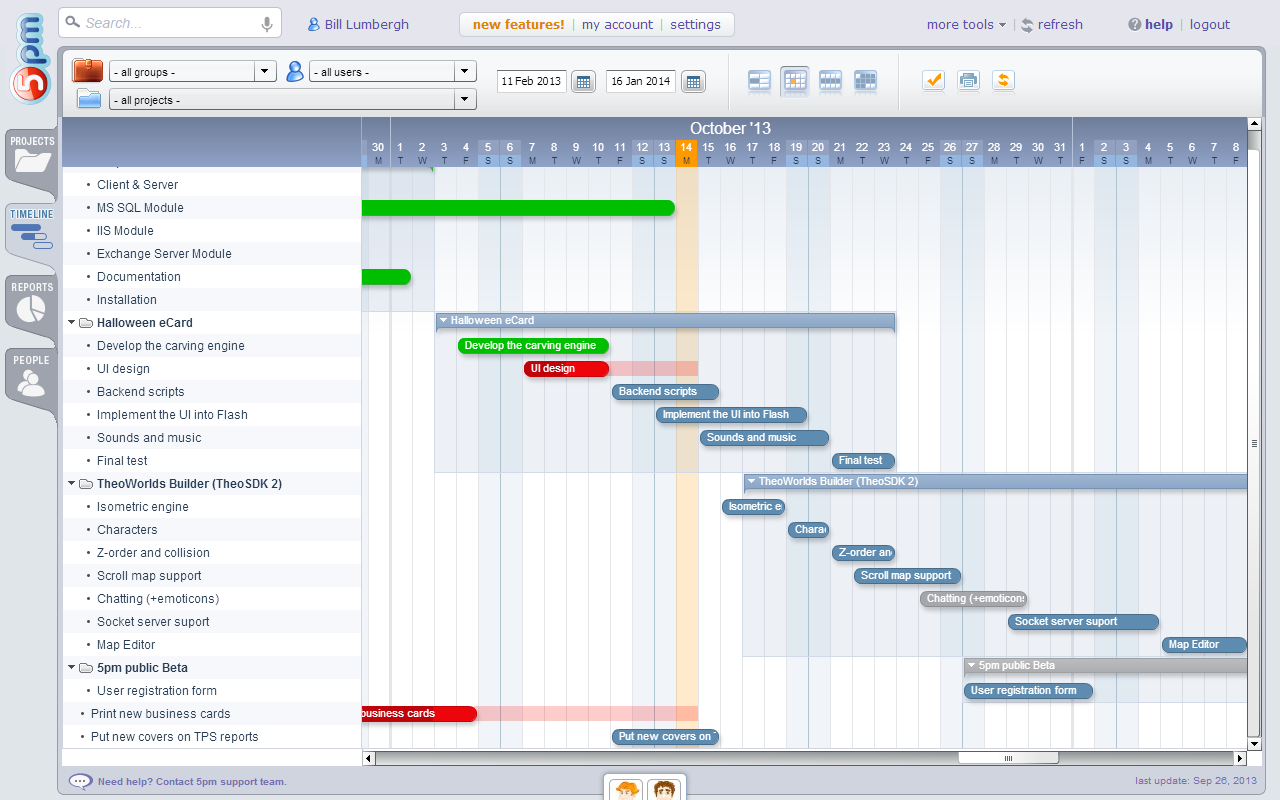Open the all groups dropdown
Screen dimensions: 1280x800
click(193, 72)
